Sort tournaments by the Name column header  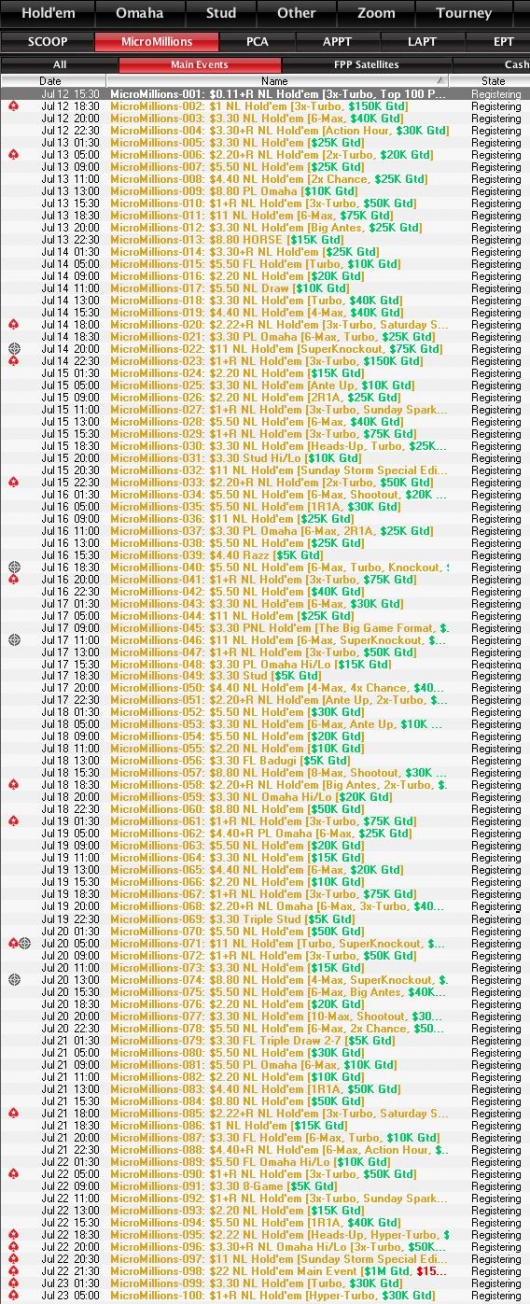(274, 81)
